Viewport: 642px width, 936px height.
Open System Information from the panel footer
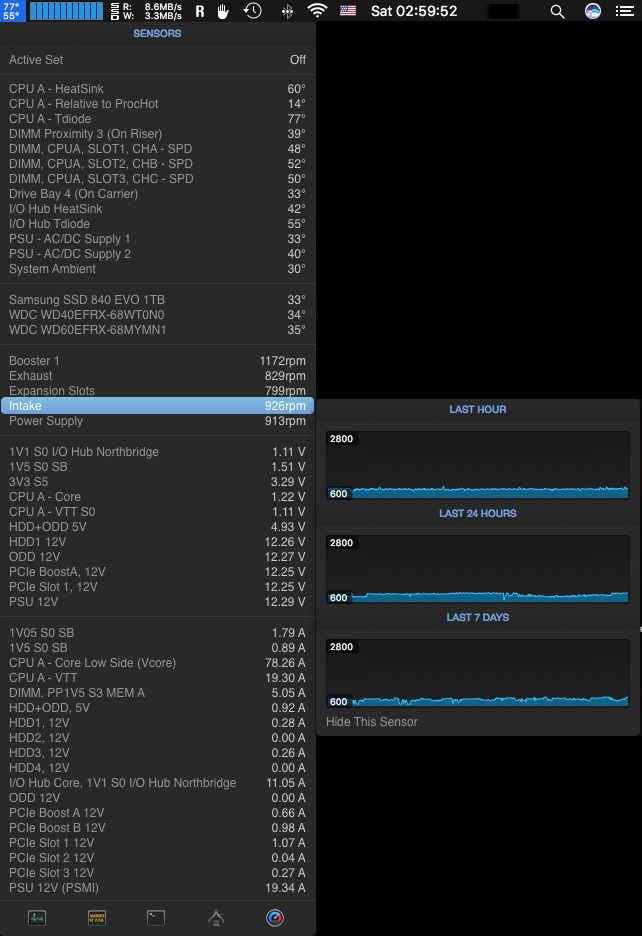click(x=216, y=917)
